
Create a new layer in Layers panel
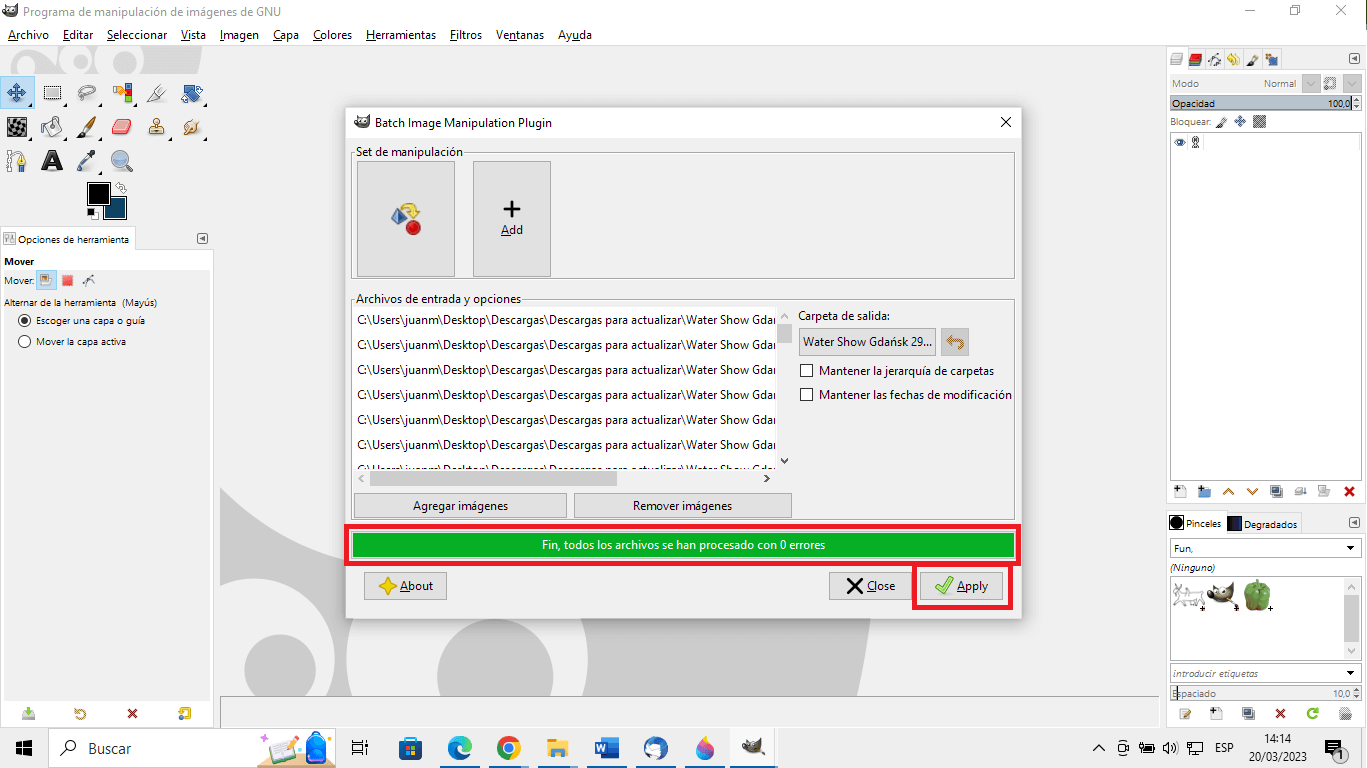pyautogui.click(x=1180, y=491)
